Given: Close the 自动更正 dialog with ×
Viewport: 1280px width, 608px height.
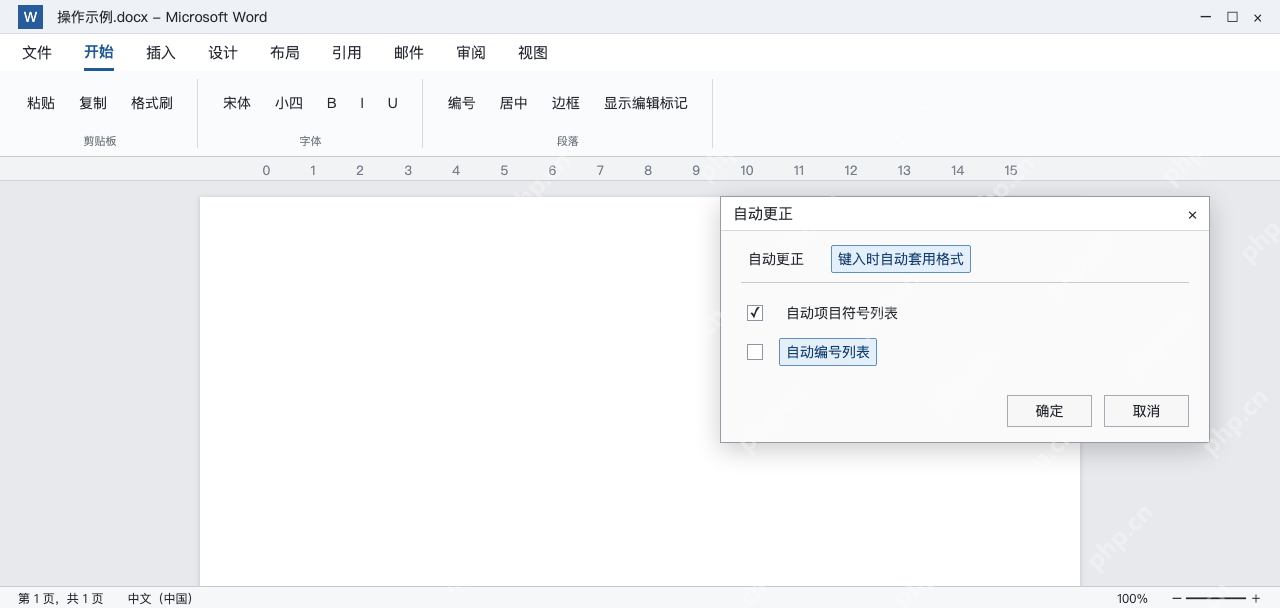Looking at the screenshot, I should (1192, 215).
